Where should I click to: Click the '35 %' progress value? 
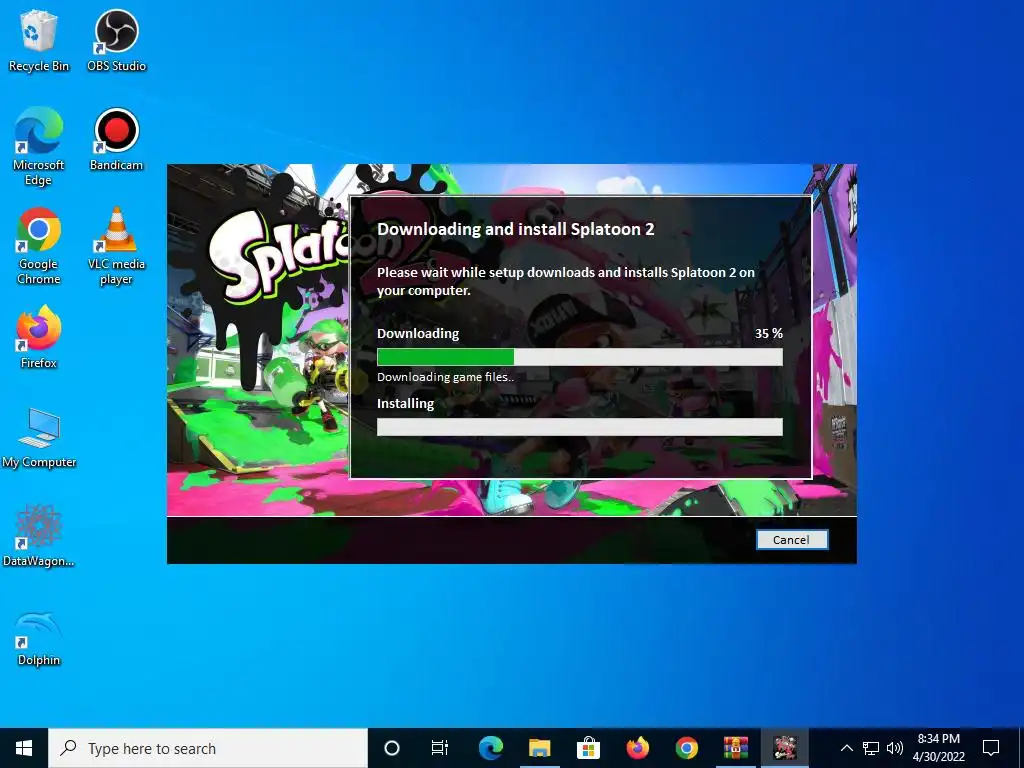(x=769, y=333)
